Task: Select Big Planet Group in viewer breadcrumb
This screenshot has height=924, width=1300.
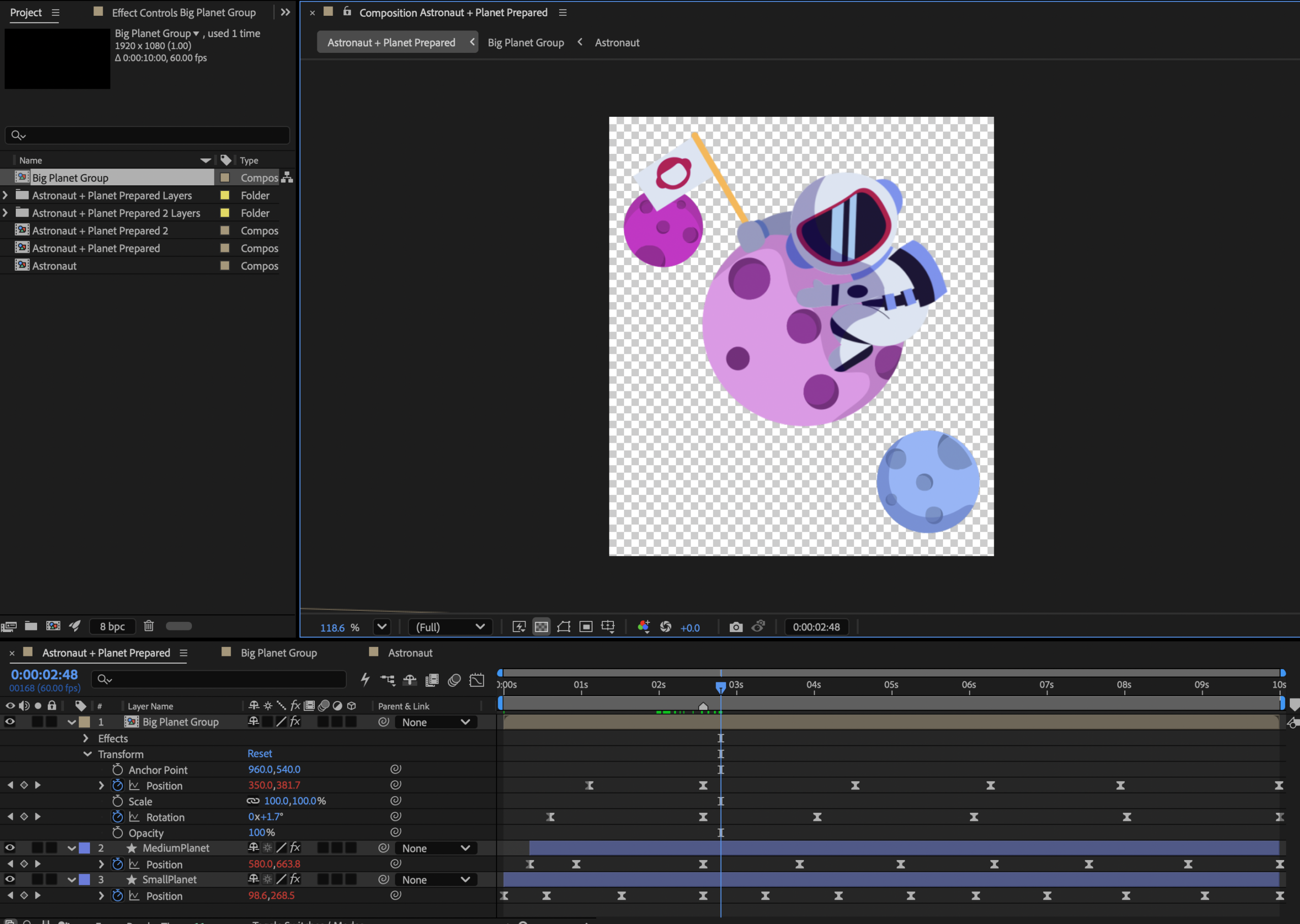Action: 526,43
